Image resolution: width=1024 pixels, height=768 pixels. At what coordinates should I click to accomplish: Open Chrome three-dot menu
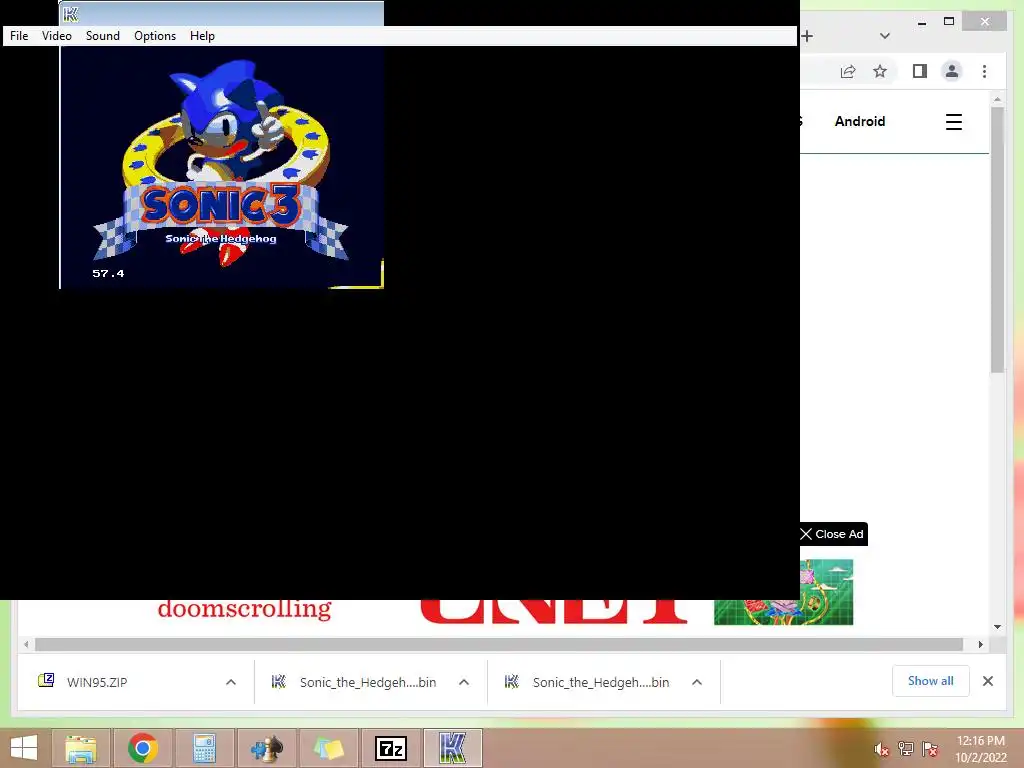(x=984, y=71)
